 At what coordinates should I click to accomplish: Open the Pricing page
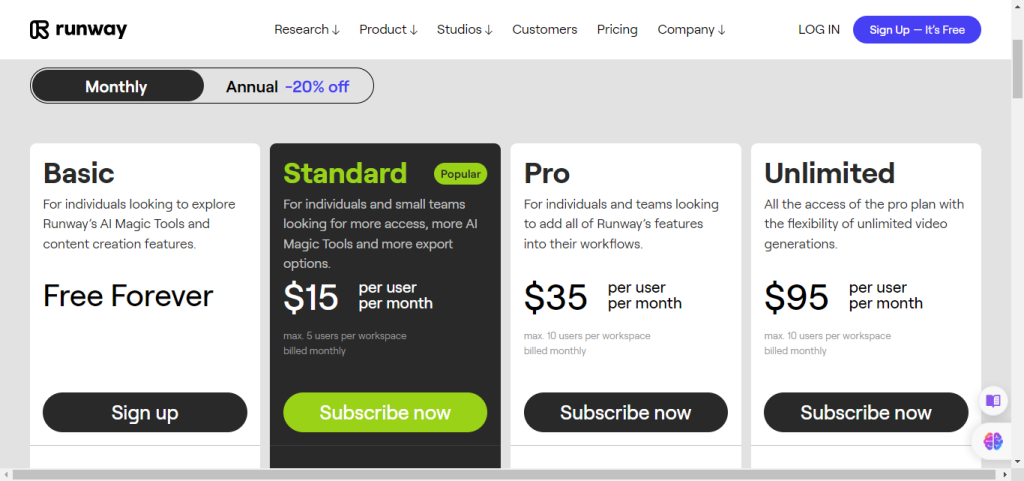coord(617,30)
